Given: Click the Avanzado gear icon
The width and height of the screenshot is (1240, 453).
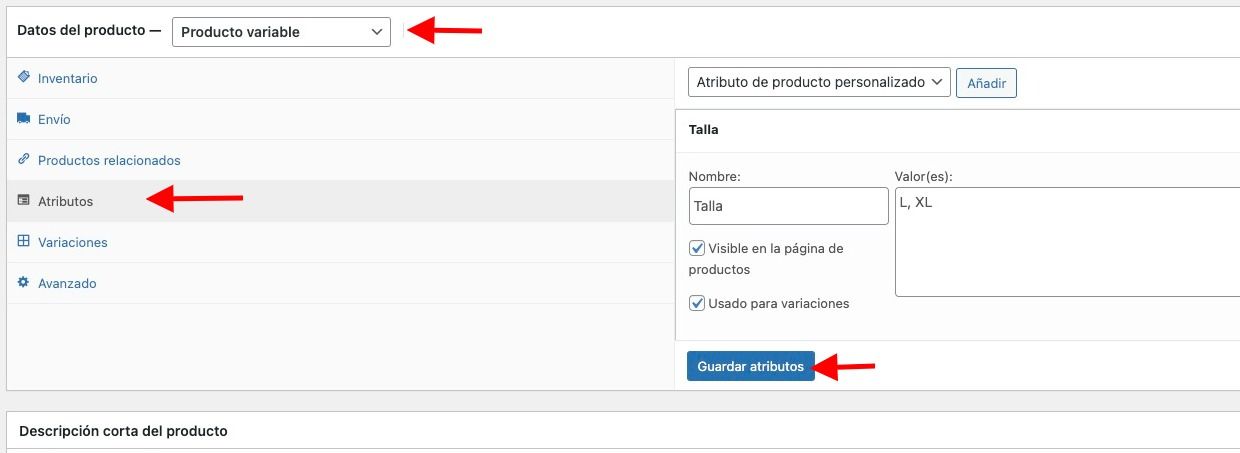Looking at the screenshot, I should coord(24,282).
